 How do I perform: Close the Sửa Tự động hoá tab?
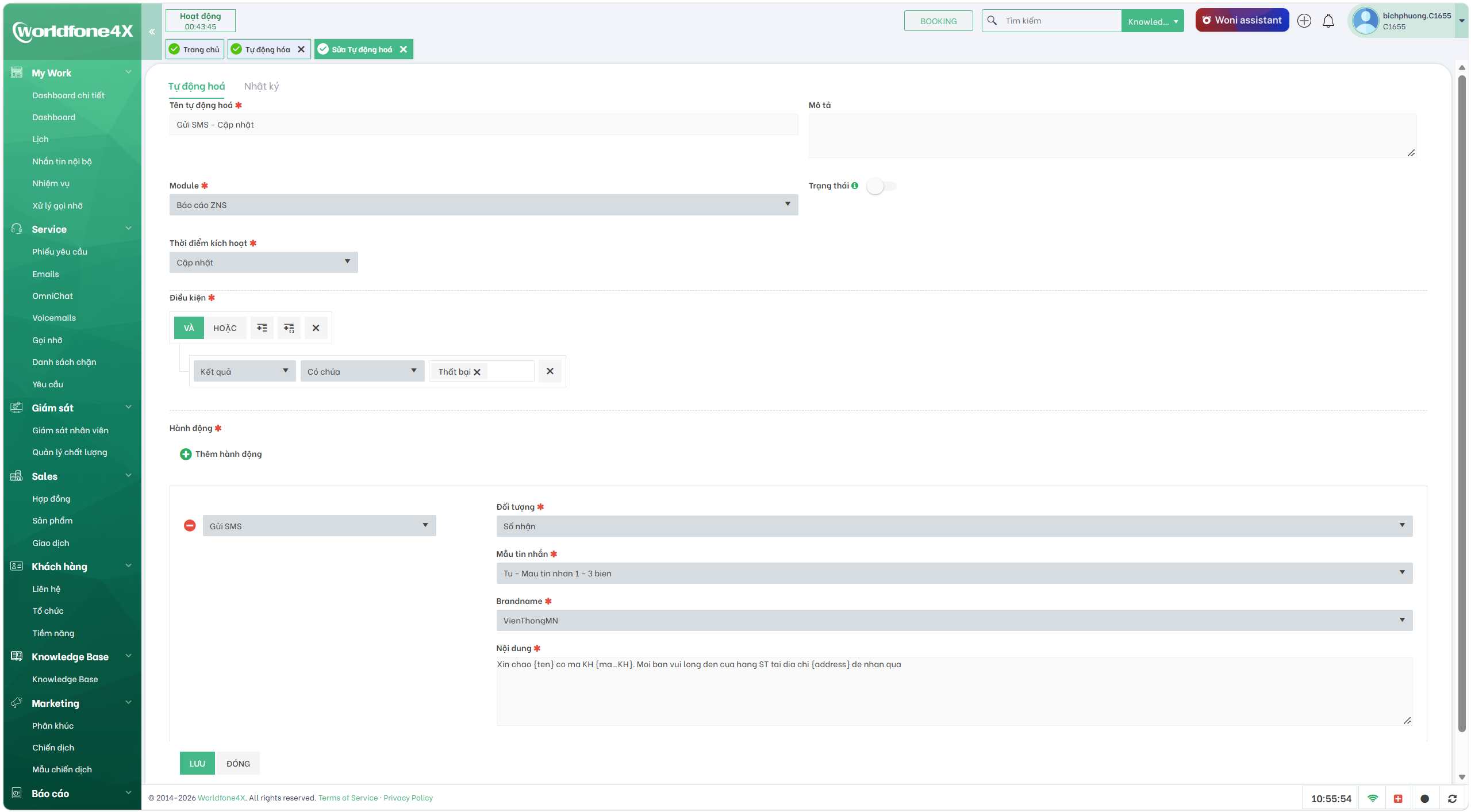click(x=404, y=49)
